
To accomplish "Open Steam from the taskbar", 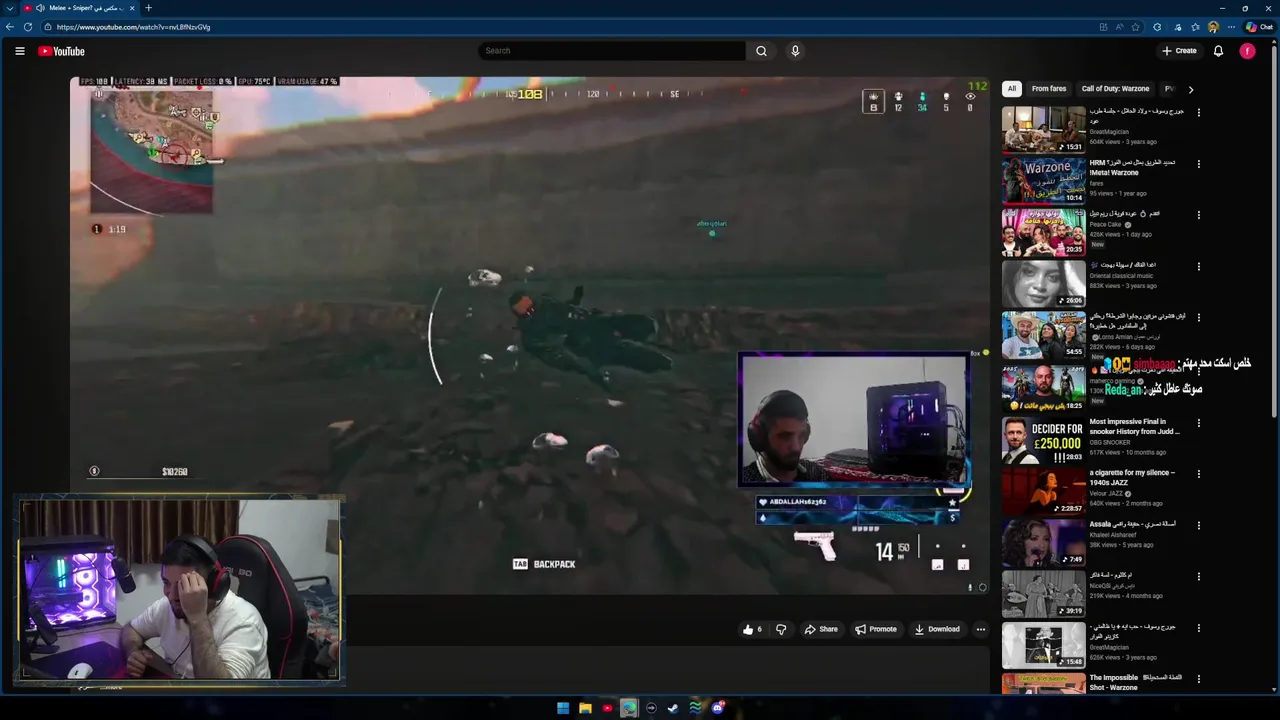I will [x=673, y=708].
